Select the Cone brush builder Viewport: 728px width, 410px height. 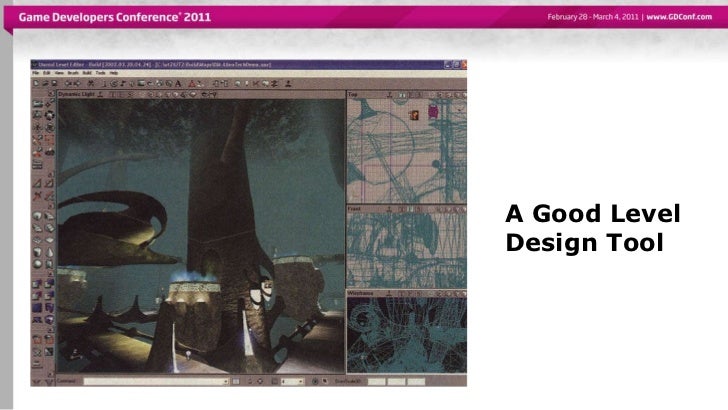[49, 252]
